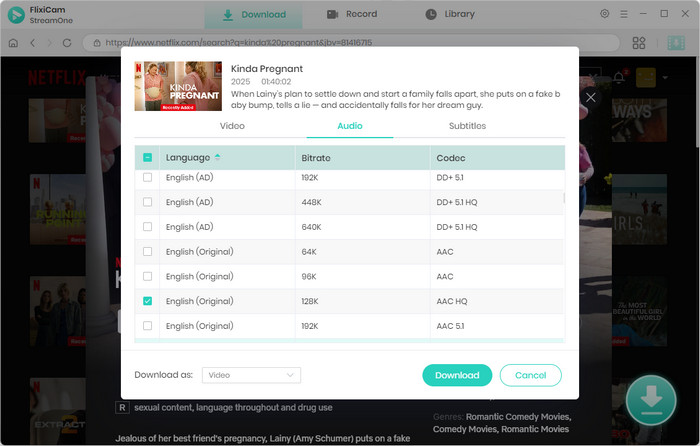Image resolution: width=700 pixels, height=446 pixels.
Task: Navigate forward with the right arrow icon
Action: [50, 43]
